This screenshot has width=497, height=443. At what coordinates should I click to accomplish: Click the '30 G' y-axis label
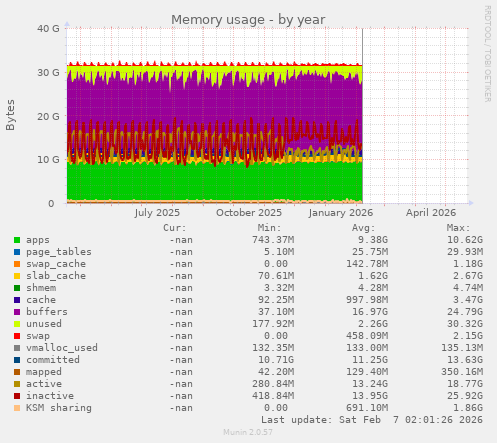point(48,72)
